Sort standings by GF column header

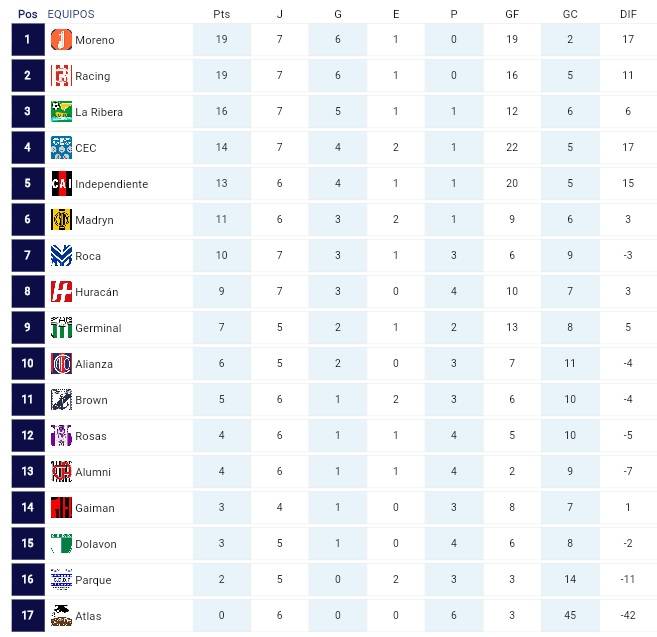(x=512, y=14)
